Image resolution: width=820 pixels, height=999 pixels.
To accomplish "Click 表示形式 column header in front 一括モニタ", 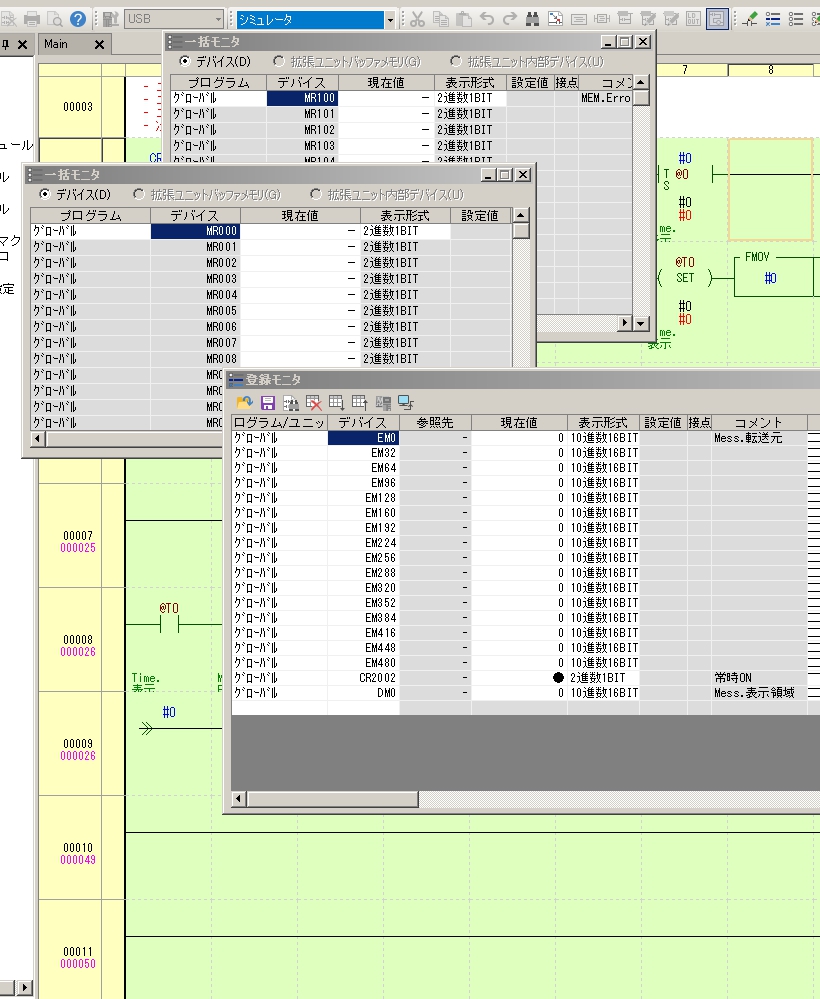I will pos(405,215).
